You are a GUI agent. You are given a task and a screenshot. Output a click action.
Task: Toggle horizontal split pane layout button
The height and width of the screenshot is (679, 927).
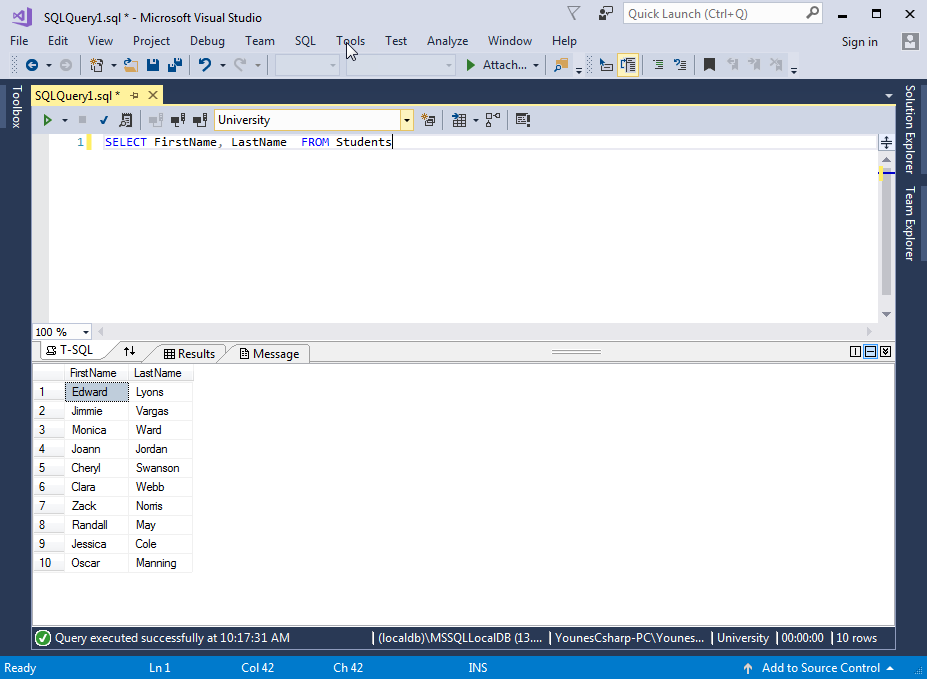coord(870,352)
